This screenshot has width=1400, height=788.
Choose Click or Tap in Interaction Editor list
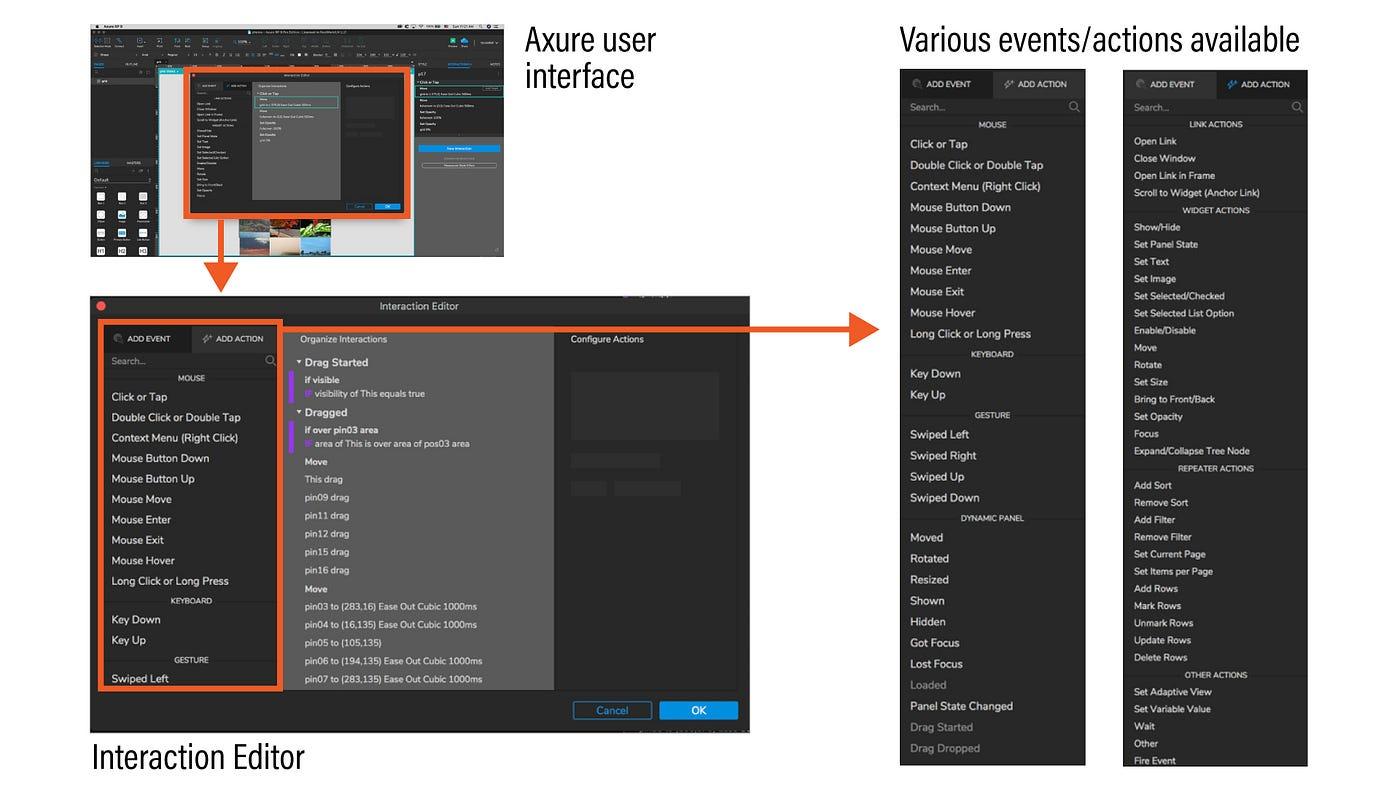(139, 397)
